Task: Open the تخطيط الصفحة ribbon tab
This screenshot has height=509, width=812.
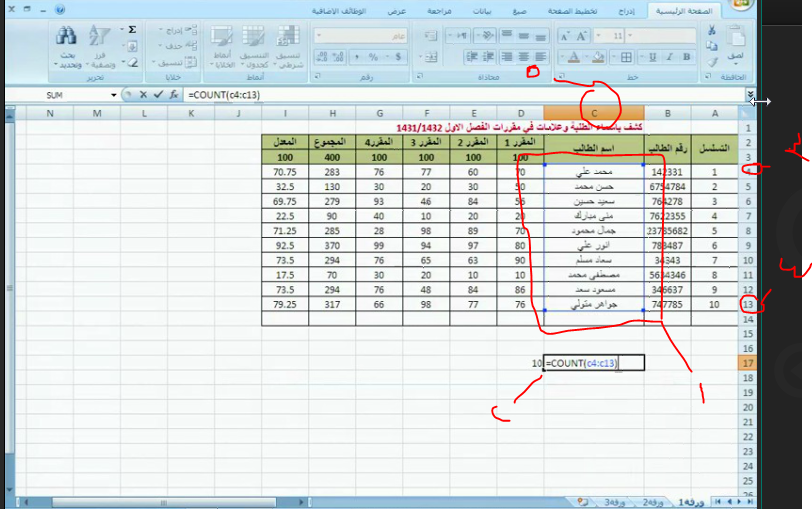Action: [572, 11]
